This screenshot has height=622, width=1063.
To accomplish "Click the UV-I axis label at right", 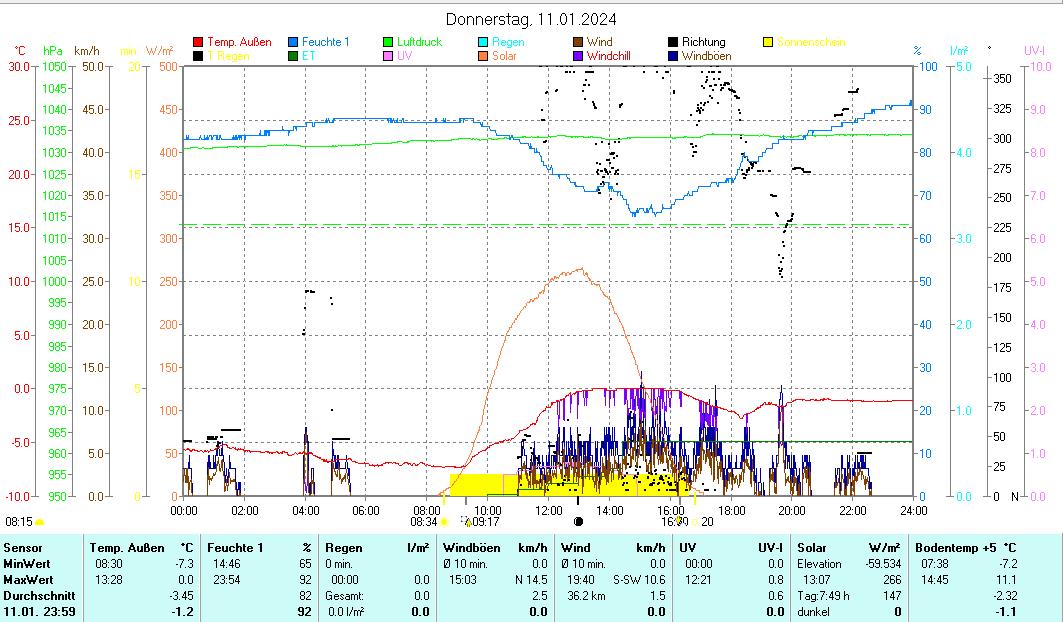I will pos(1034,50).
